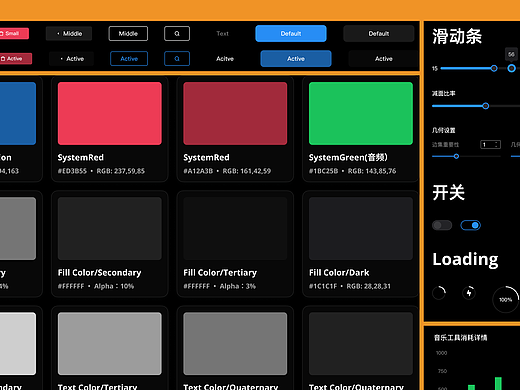Click the 'RGB: 161,42,59' value
The image size is (520, 390).
(247, 171)
